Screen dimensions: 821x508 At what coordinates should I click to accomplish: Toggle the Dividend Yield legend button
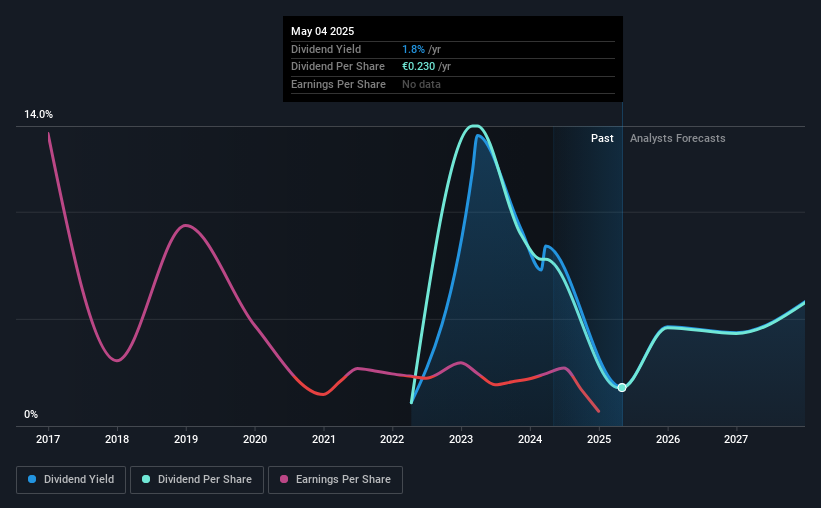(x=71, y=480)
